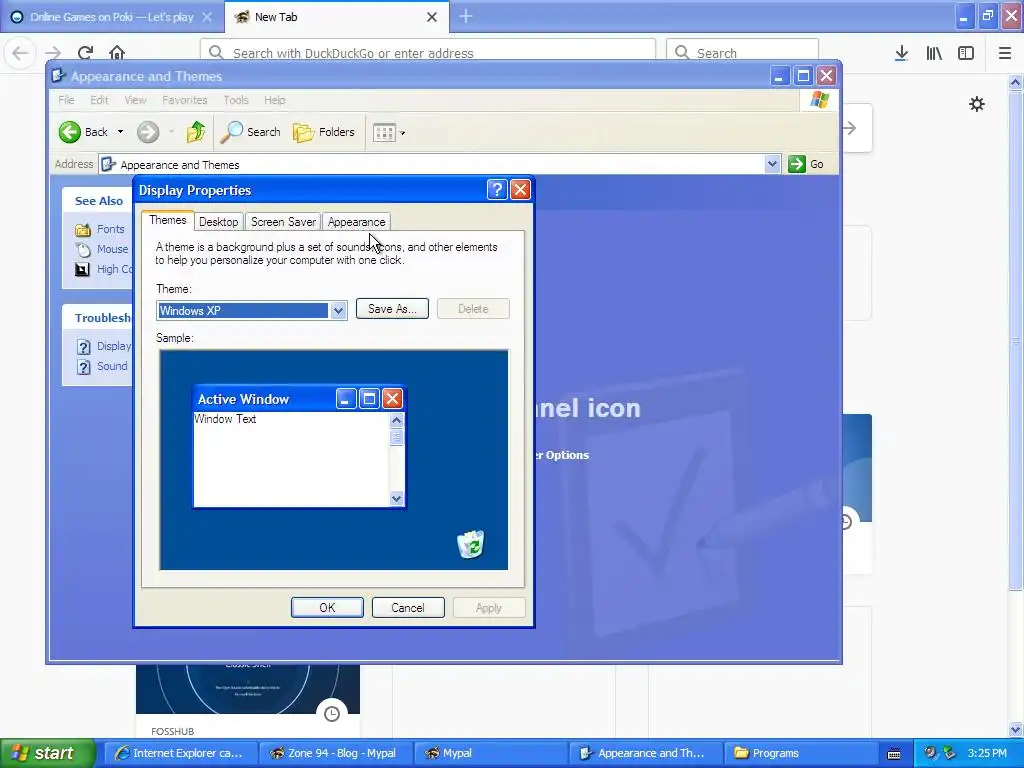Click the Address bar Appearance and Themes field
Image resolution: width=1024 pixels, height=768 pixels.
click(x=432, y=165)
